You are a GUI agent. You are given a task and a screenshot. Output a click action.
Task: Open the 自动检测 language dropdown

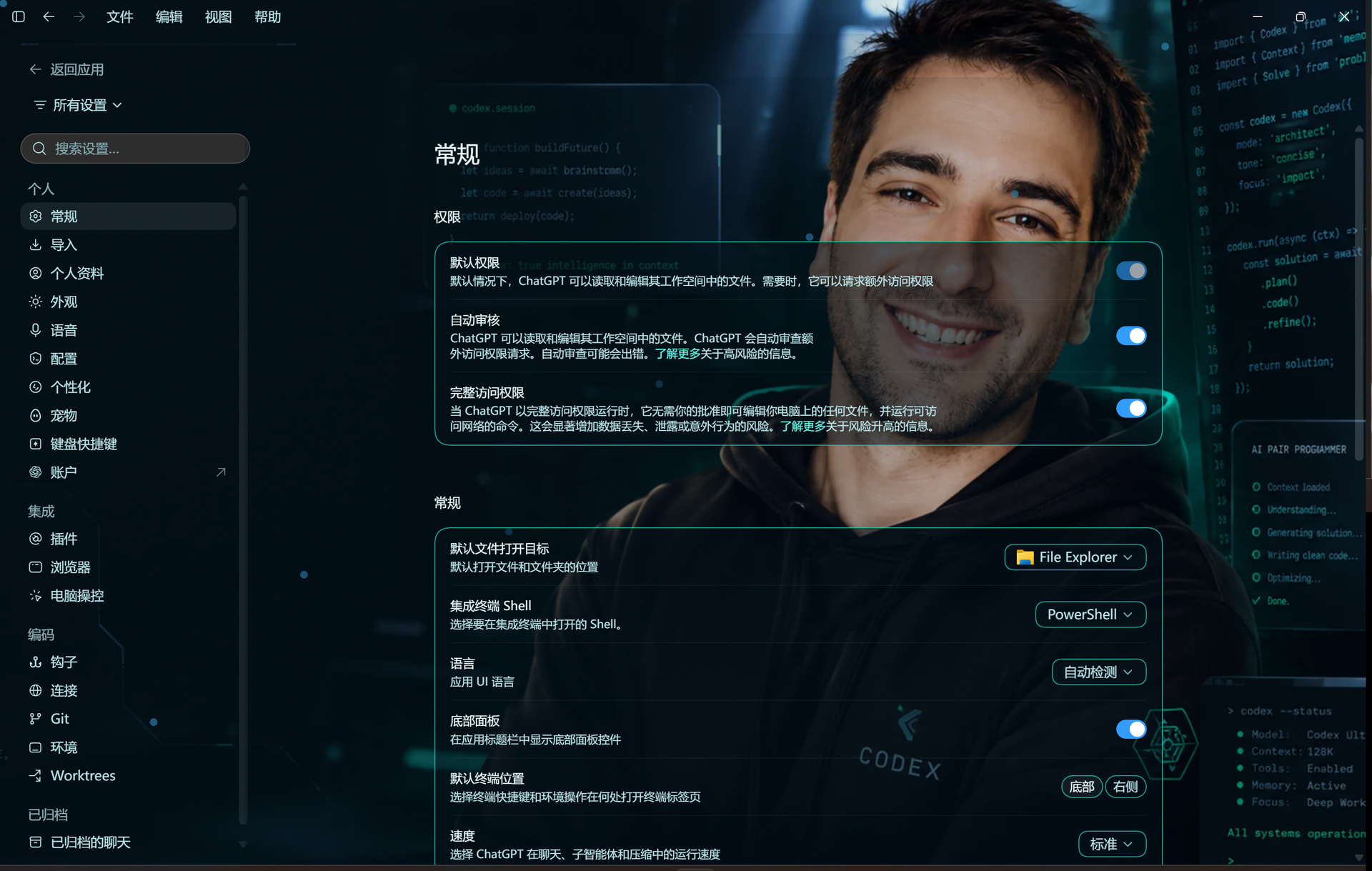(x=1099, y=672)
